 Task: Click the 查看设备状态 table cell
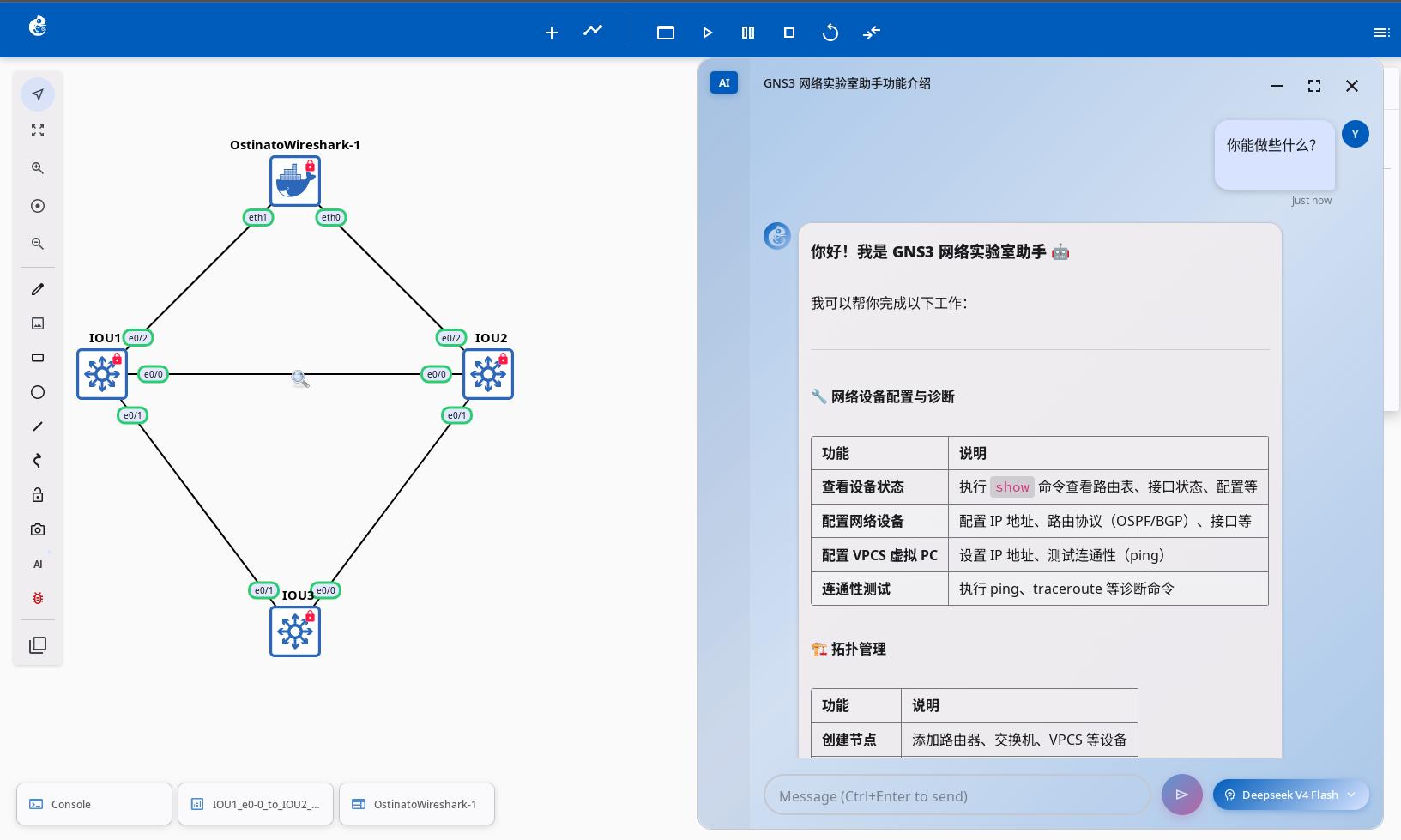(x=879, y=486)
